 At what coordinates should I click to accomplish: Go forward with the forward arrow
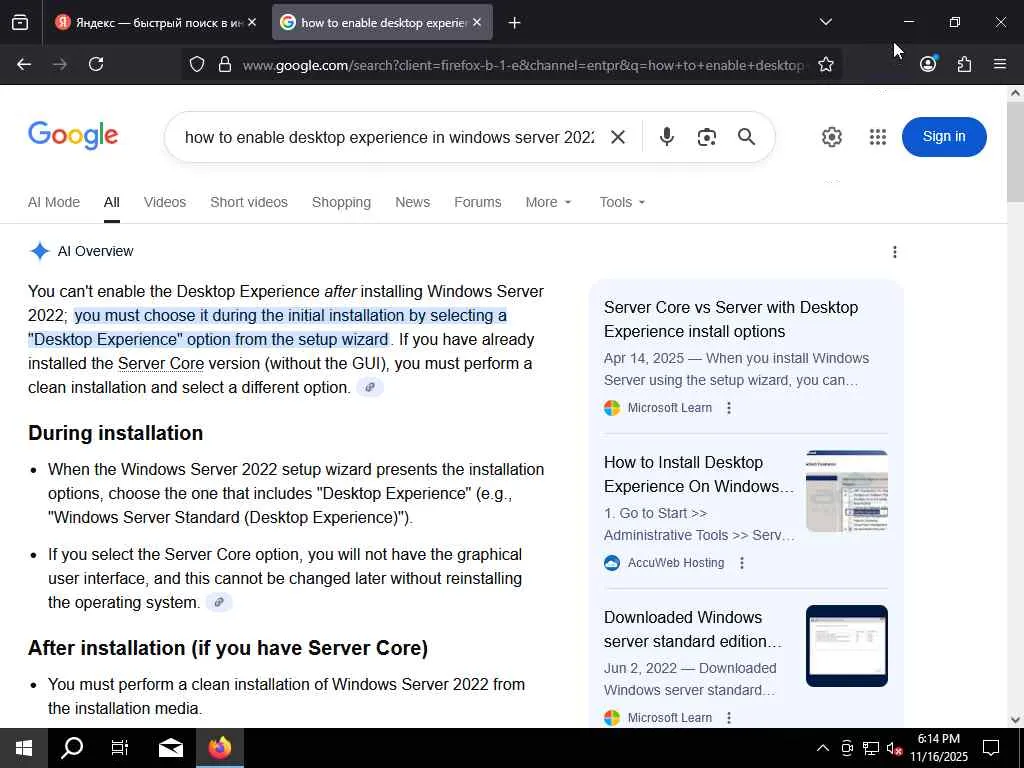(59, 64)
